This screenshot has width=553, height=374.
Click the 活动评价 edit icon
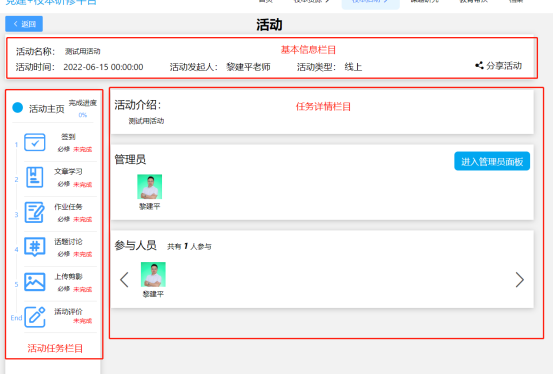(35, 317)
